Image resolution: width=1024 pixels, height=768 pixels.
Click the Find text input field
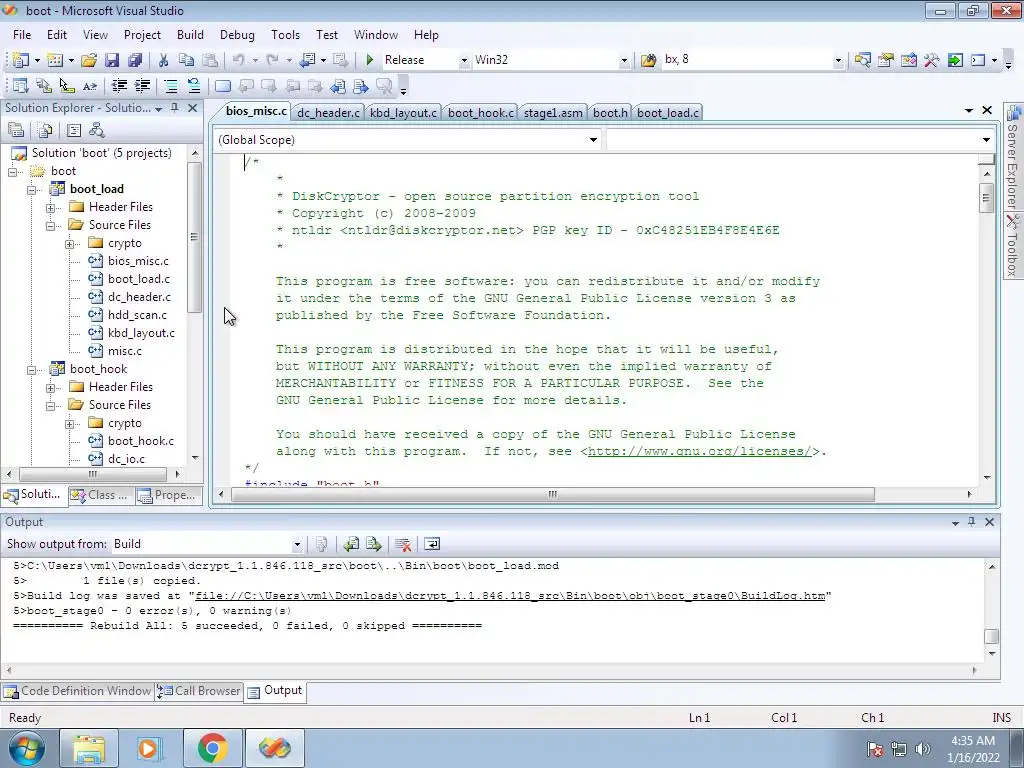coord(746,59)
